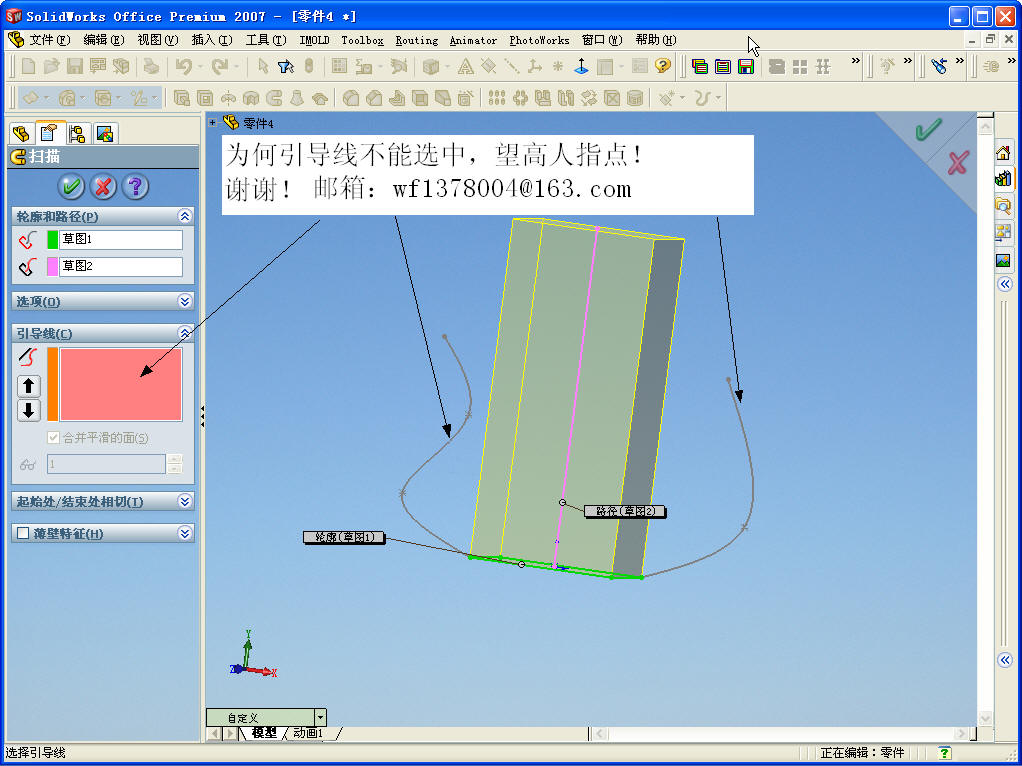Viewport: 1022px width, 766px height.
Task: Click the chamfer feature toolbar icon
Action: pyautogui.click(x=373, y=98)
